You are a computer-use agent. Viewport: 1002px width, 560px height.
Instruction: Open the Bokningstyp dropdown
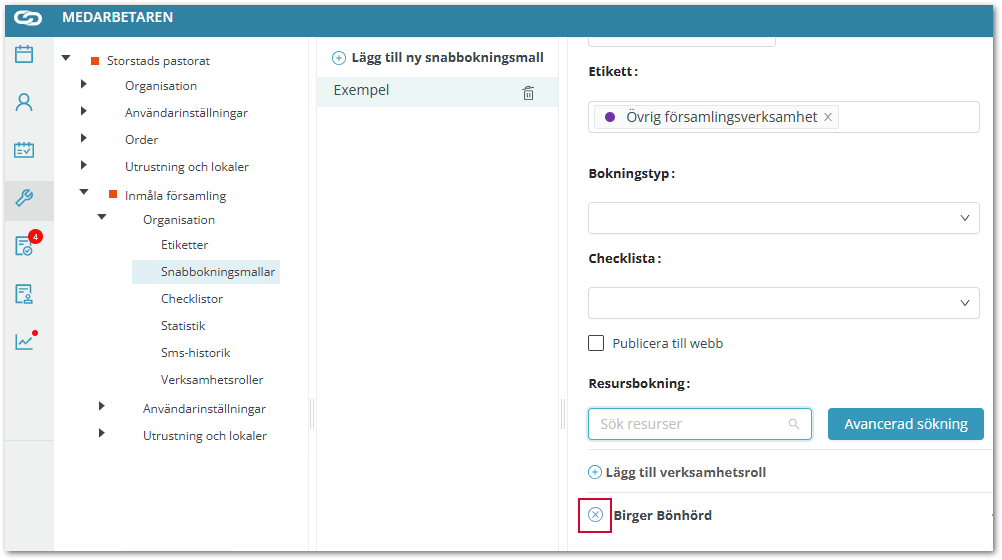783,217
